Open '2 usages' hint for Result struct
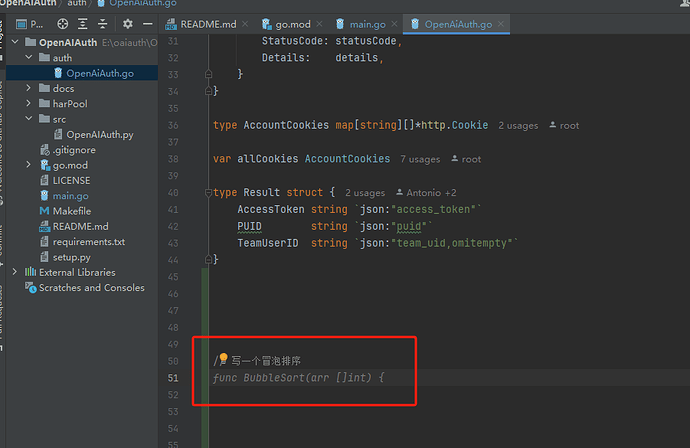 tap(365, 193)
